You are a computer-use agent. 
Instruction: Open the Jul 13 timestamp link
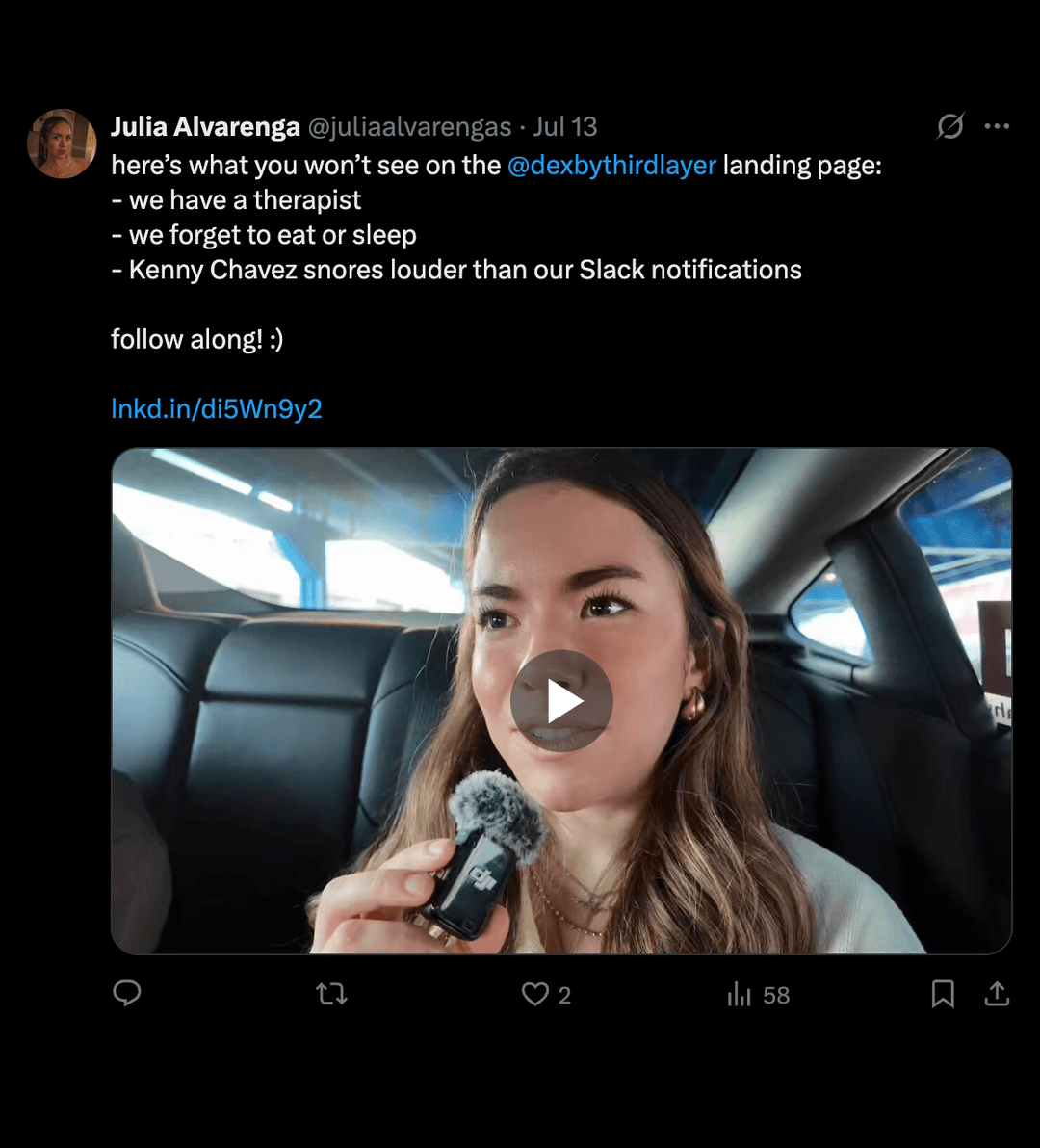(565, 127)
